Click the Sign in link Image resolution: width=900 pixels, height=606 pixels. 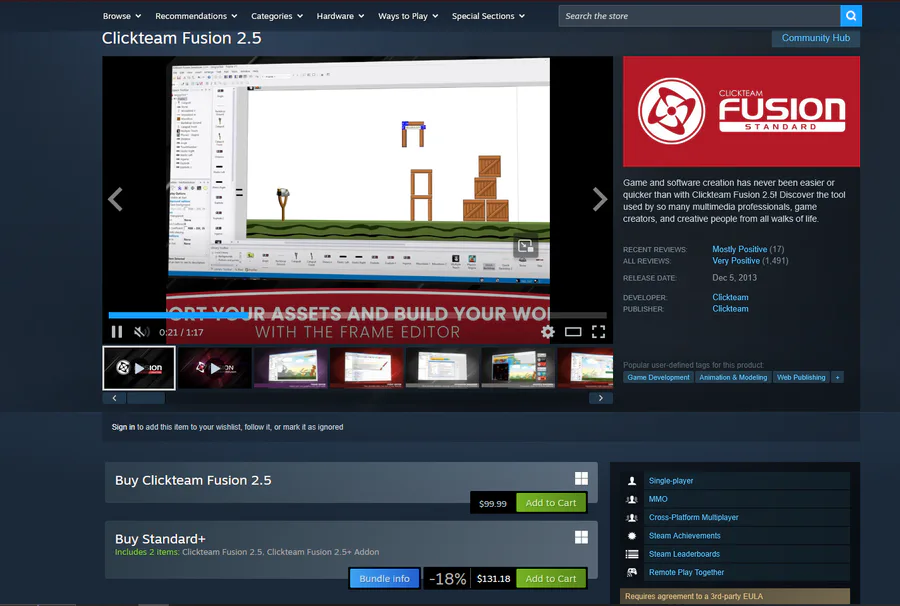(x=123, y=427)
